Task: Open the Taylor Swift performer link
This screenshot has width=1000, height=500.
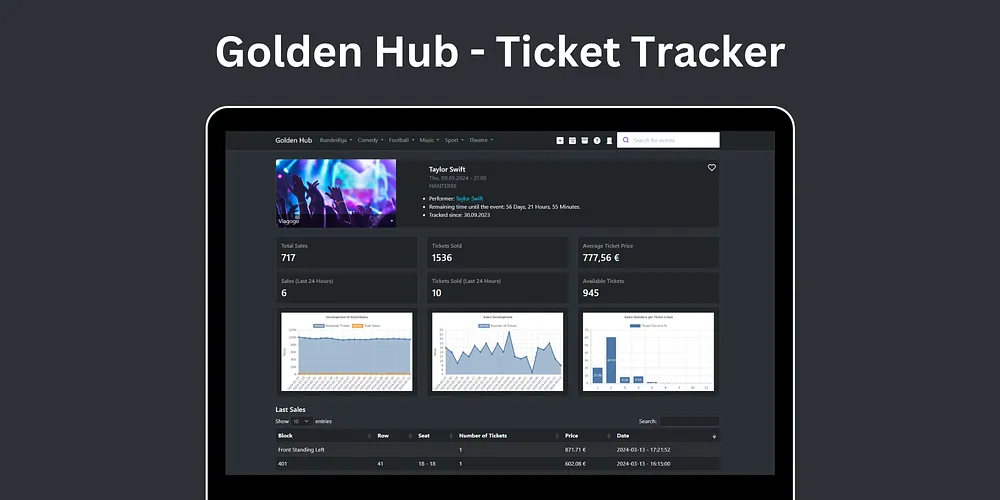Action: point(469,199)
